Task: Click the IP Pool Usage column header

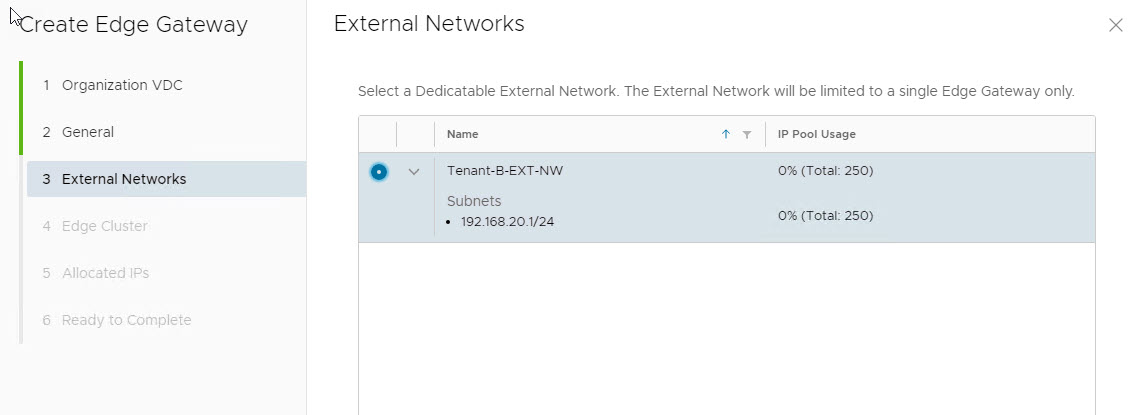Action: pyautogui.click(x=817, y=135)
